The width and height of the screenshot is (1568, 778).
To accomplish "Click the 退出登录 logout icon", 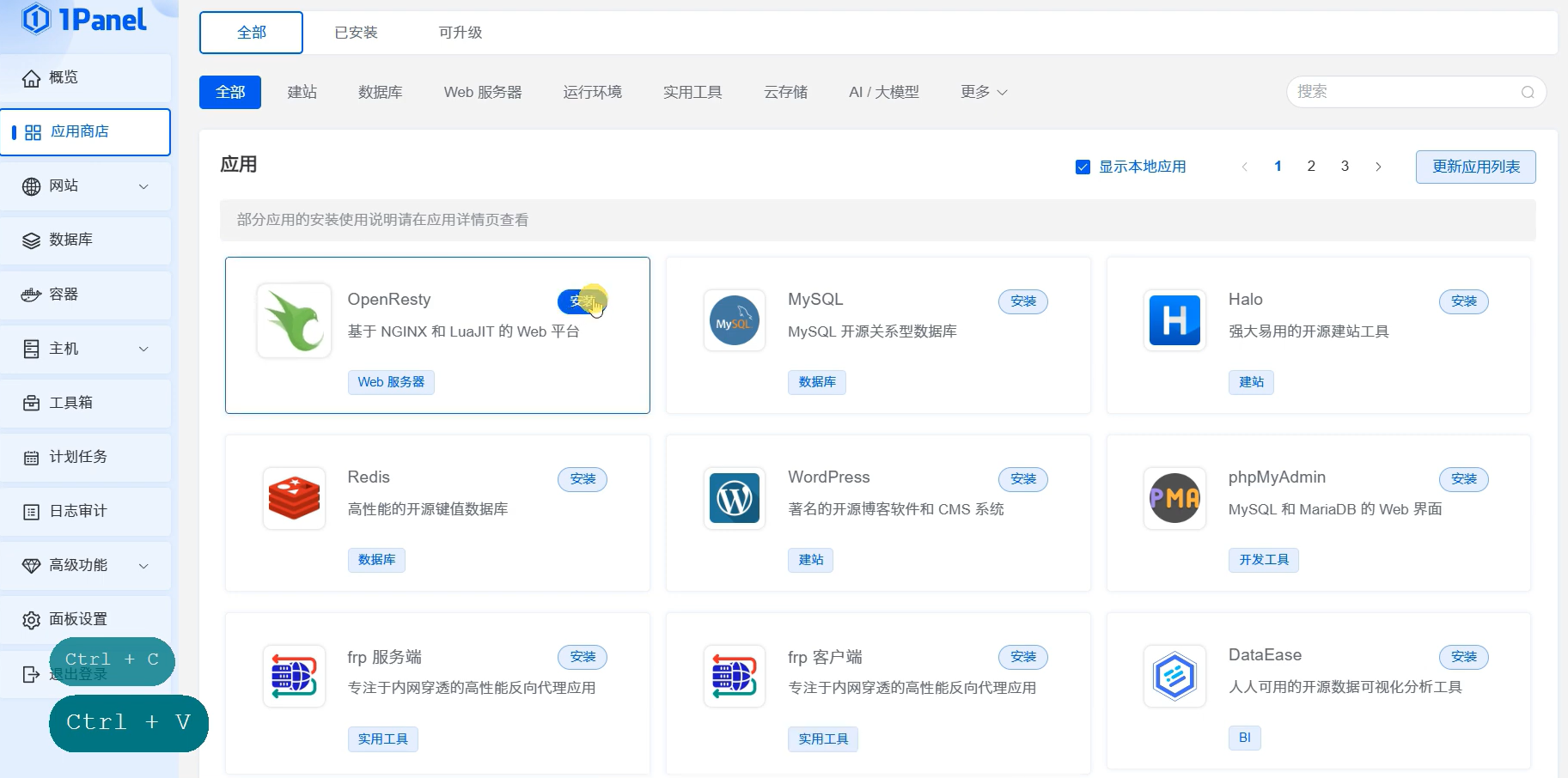I will click(x=31, y=674).
